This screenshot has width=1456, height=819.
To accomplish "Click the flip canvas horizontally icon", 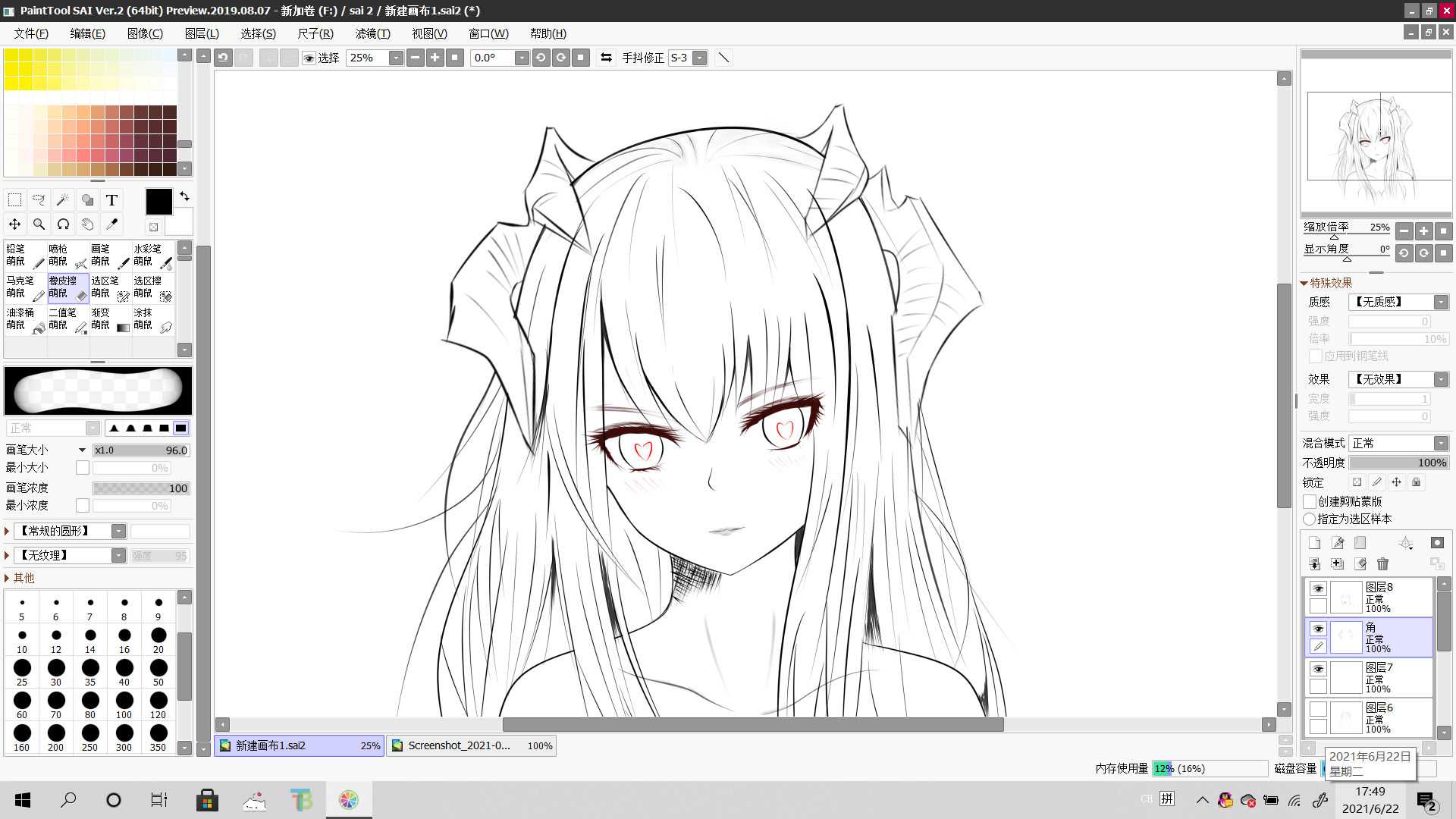I will [606, 58].
